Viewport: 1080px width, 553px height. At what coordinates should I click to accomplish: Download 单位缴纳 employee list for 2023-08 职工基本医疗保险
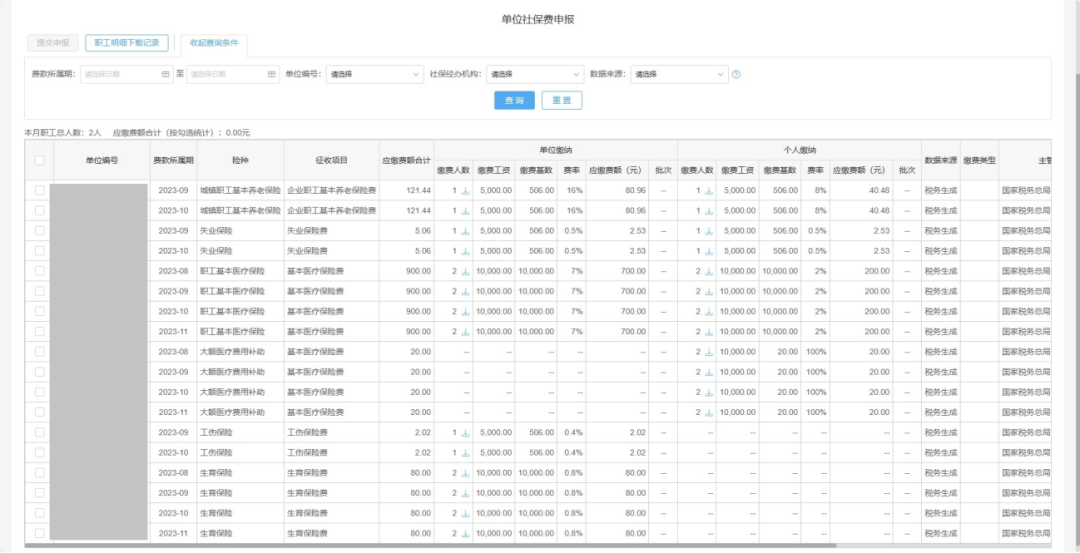[x=465, y=271]
